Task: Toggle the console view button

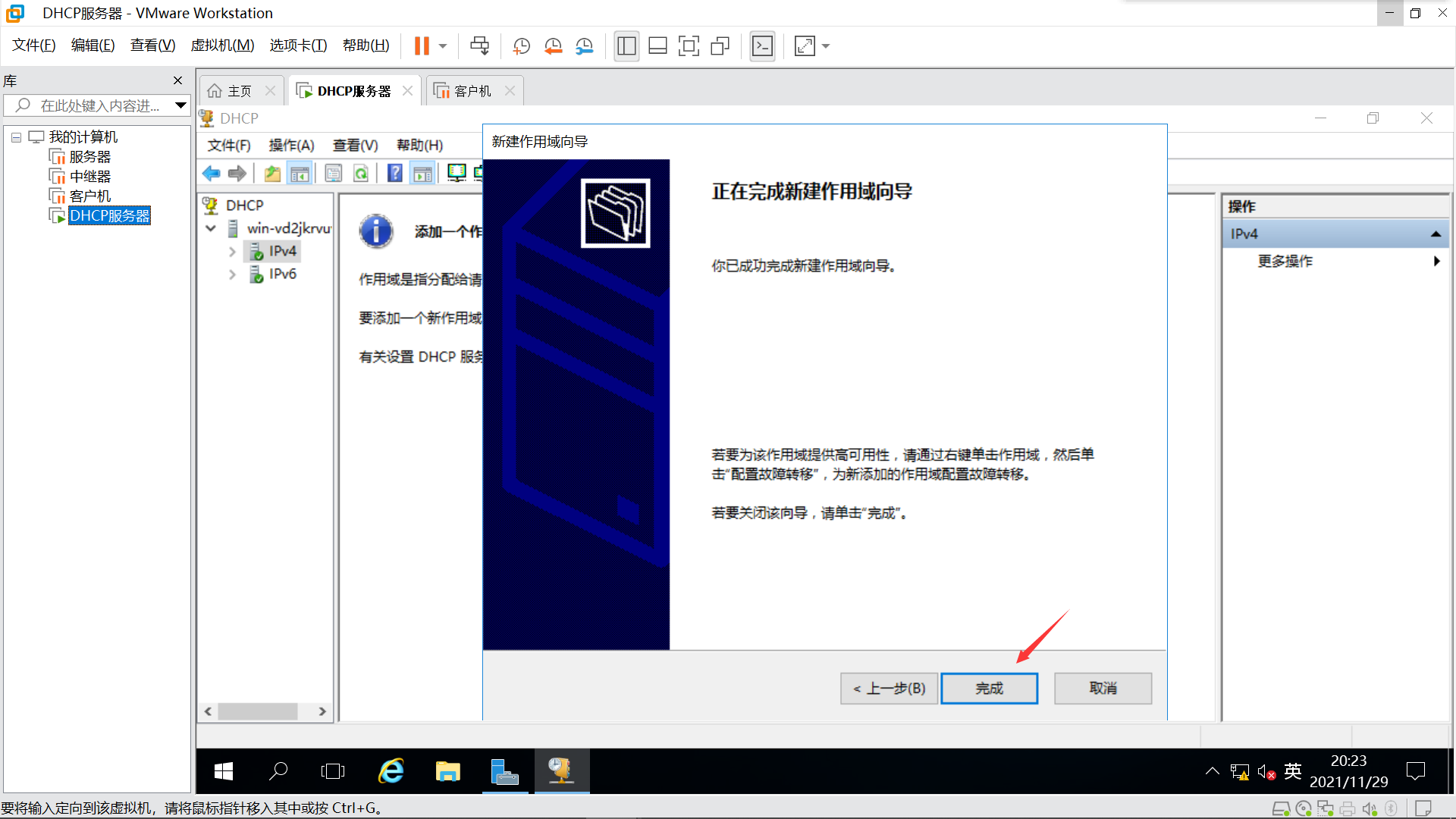Action: [762, 46]
